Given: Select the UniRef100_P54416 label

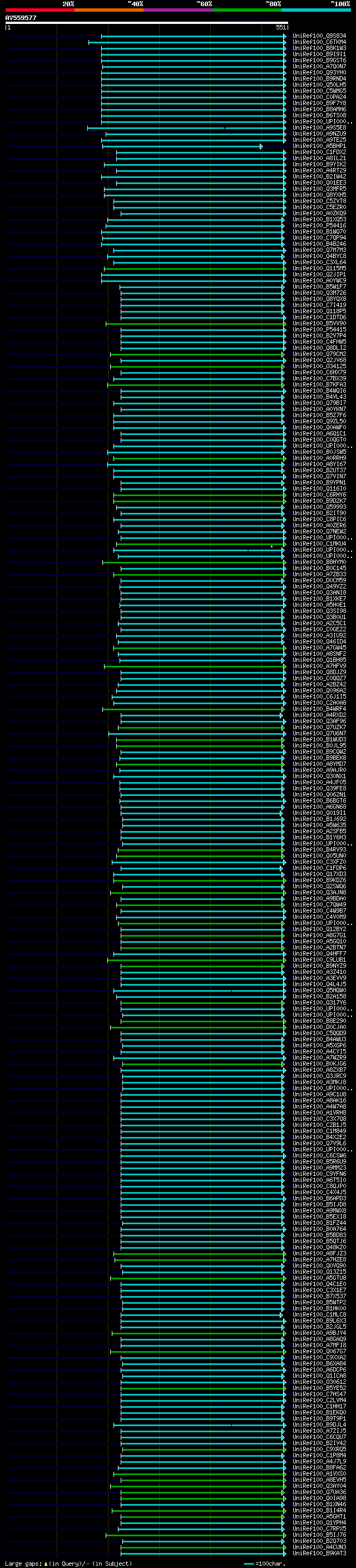Looking at the screenshot, I should coord(319,225).
